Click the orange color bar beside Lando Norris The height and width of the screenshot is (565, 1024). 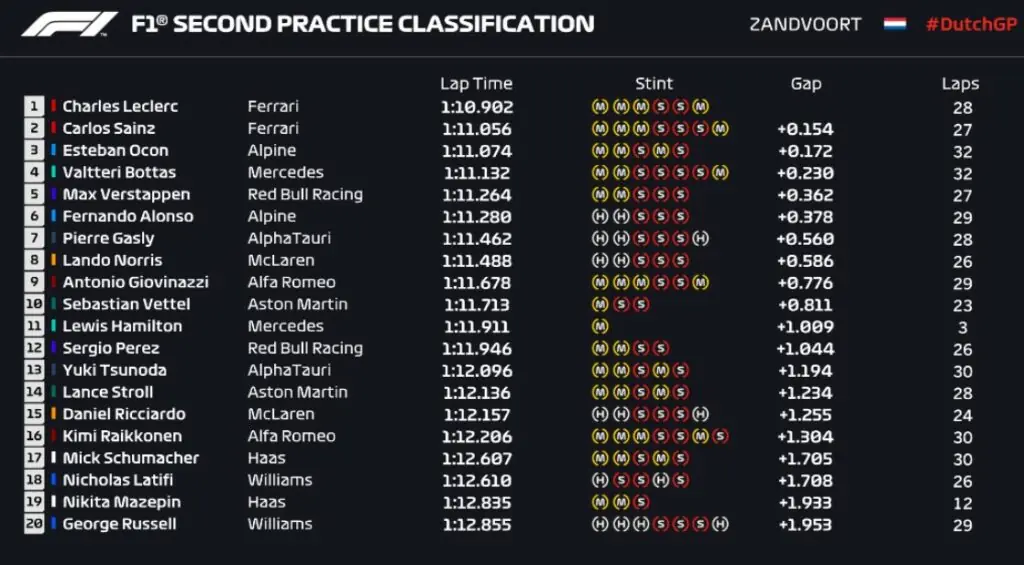tap(54, 260)
